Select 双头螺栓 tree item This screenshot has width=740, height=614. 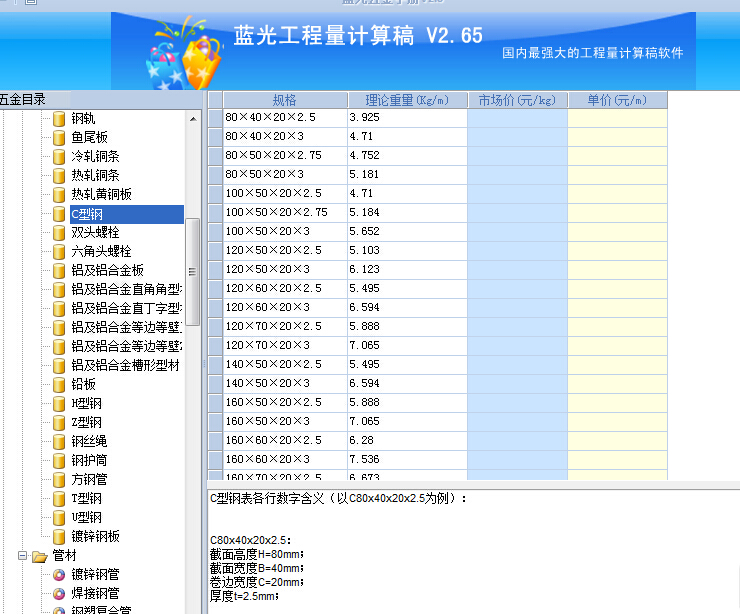tap(95, 233)
